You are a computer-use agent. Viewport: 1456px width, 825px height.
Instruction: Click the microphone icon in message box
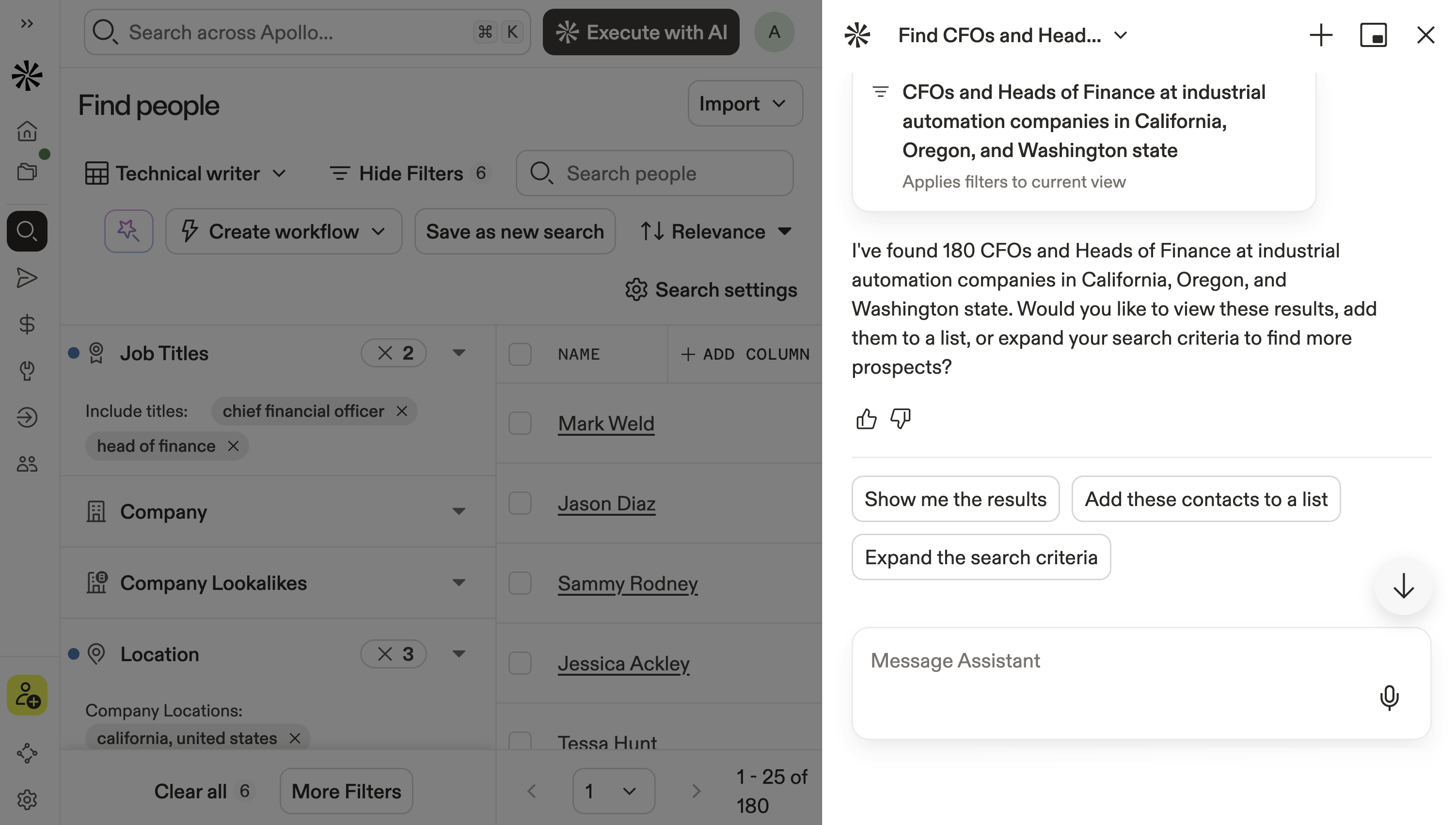pos(1389,697)
